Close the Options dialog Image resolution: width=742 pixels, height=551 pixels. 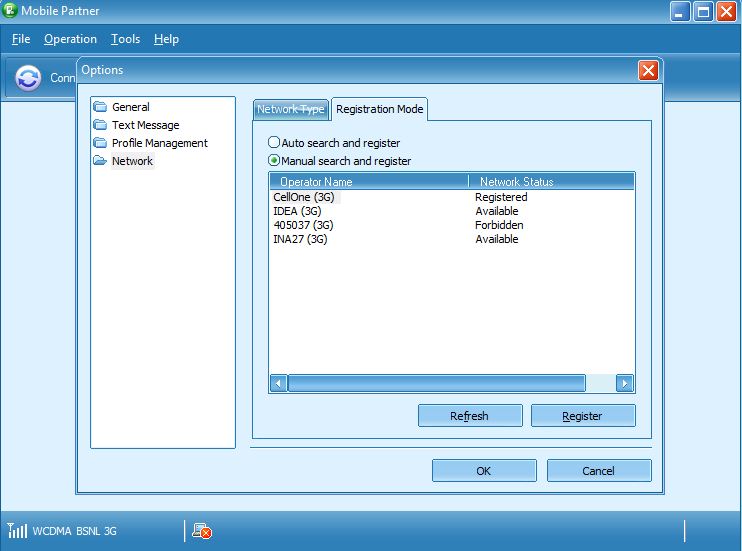648,71
